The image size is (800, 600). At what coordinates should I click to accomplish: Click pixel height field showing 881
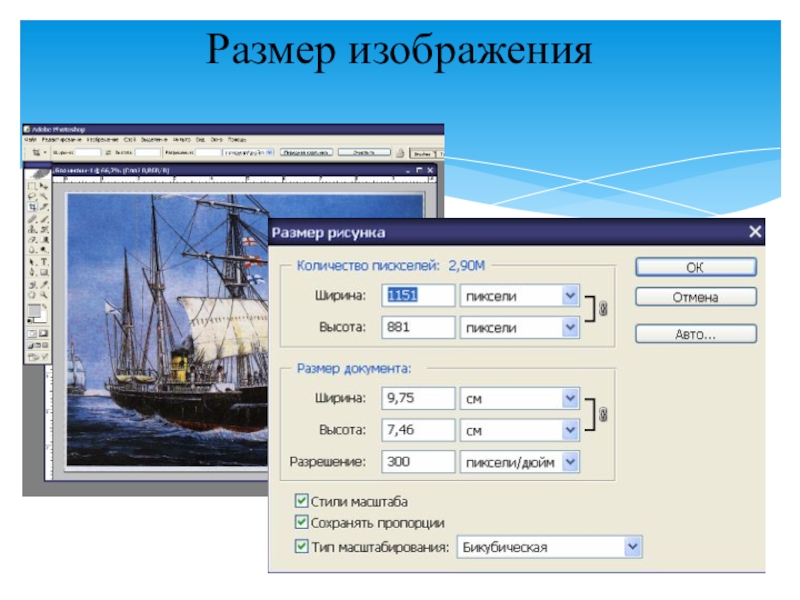pyautogui.click(x=418, y=327)
